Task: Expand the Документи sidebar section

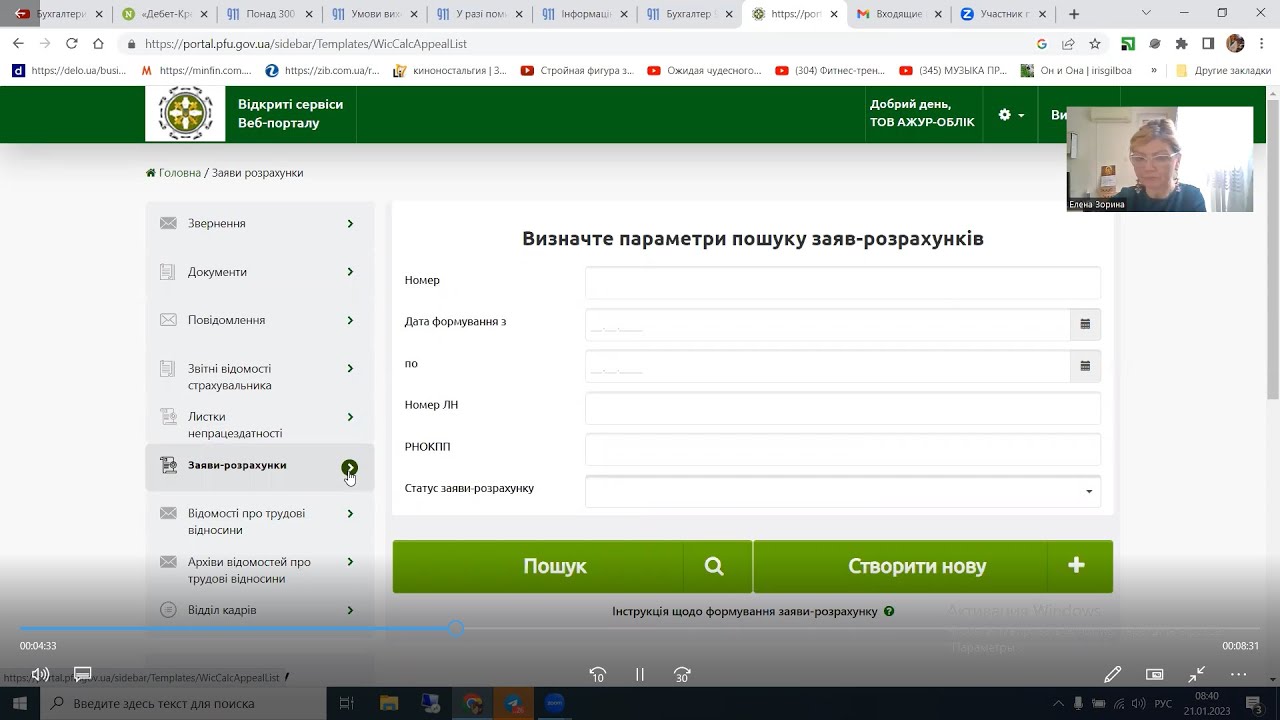Action: [350, 272]
